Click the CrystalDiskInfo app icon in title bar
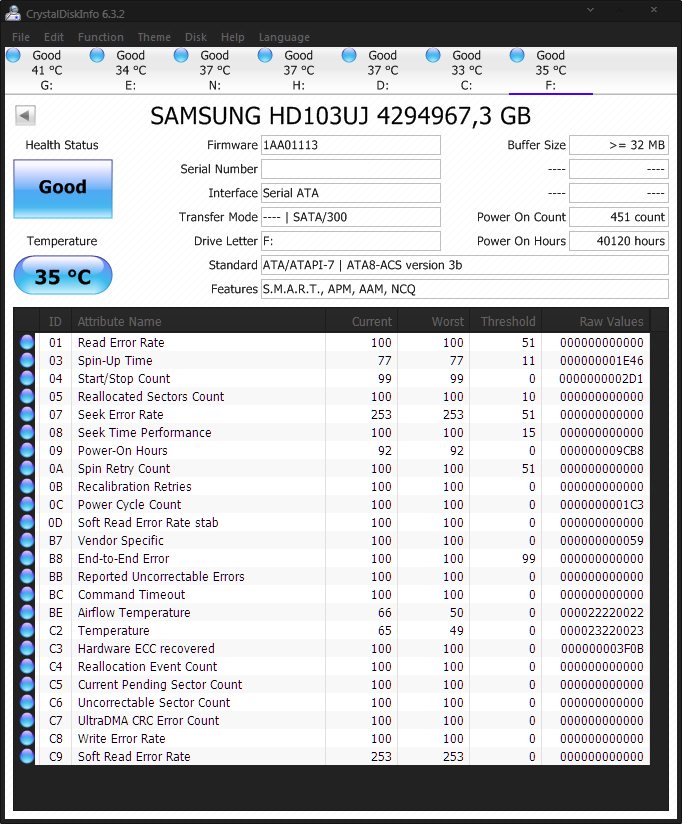 click(14, 13)
